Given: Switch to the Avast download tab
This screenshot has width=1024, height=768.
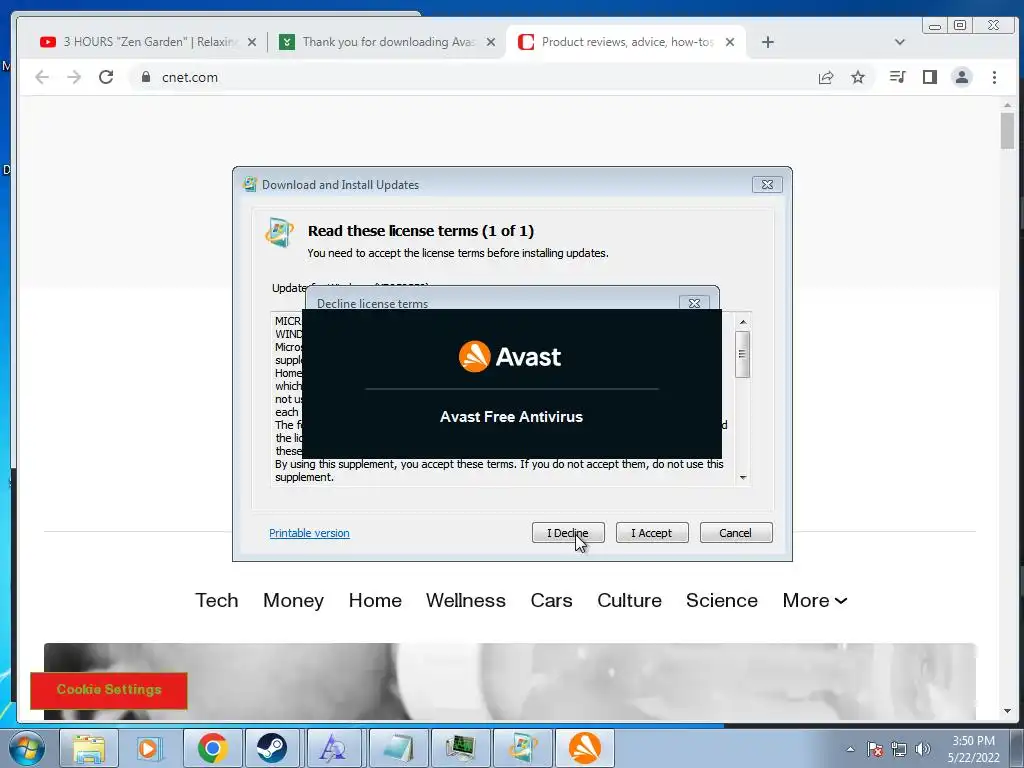Looking at the screenshot, I should pyautogui.click(x=388, y=42).
